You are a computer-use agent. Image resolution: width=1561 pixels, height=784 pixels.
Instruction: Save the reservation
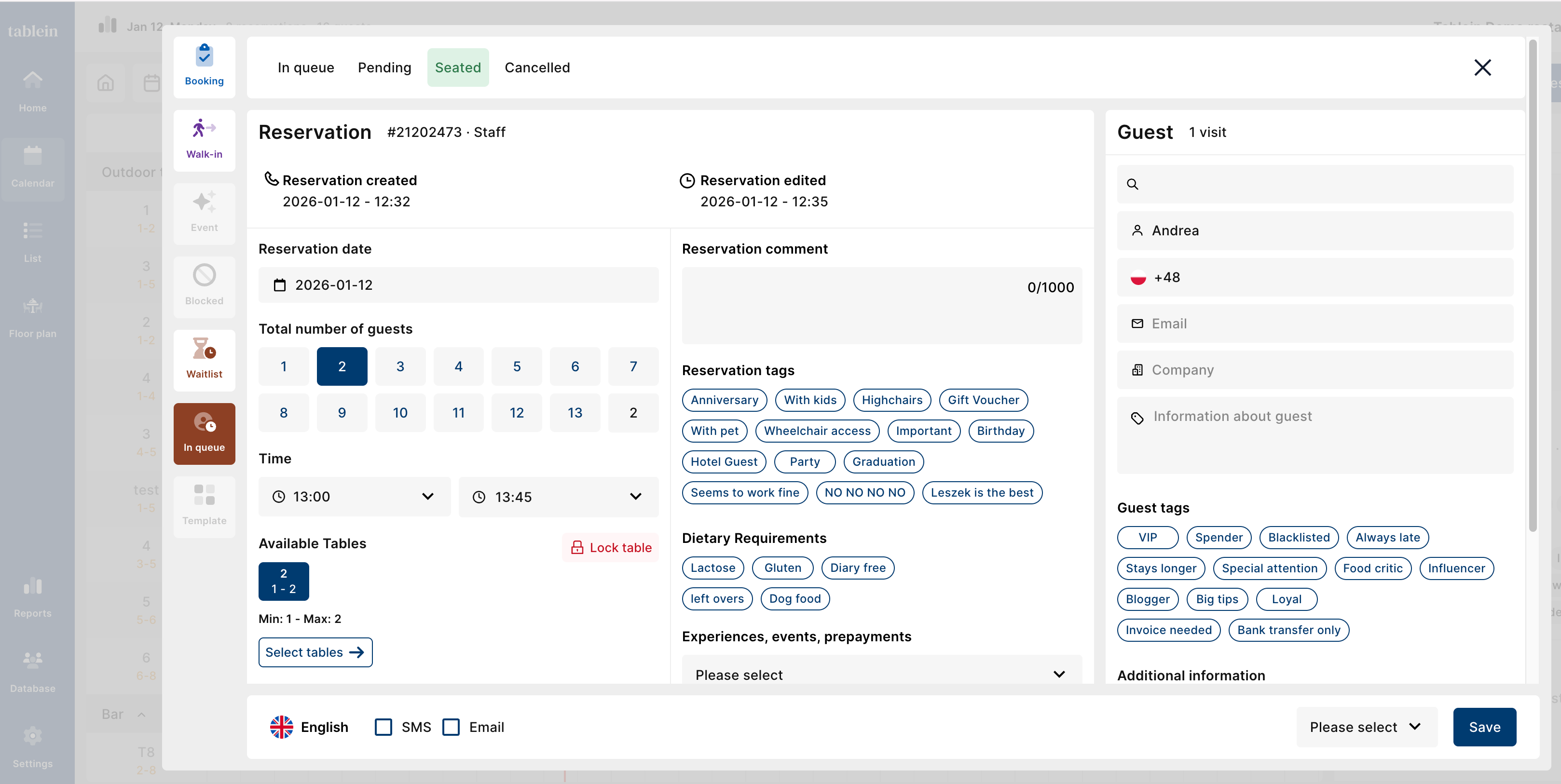click(1484, 727)
